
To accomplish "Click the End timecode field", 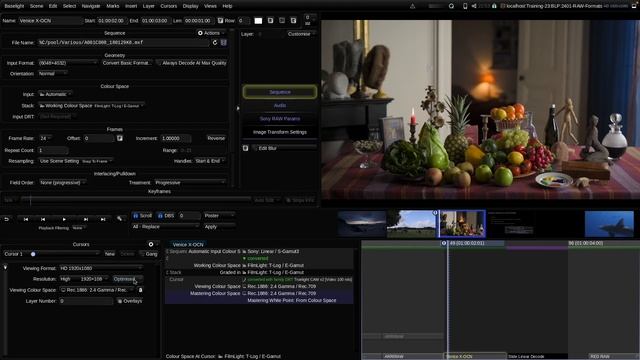I will tap(155, 20).
